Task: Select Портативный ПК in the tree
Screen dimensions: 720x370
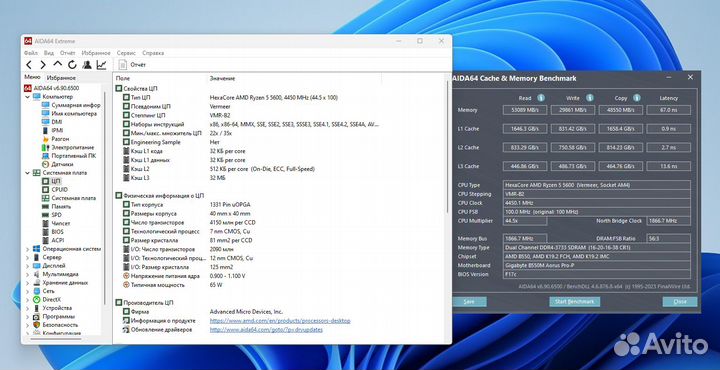Action: [69, 156]
